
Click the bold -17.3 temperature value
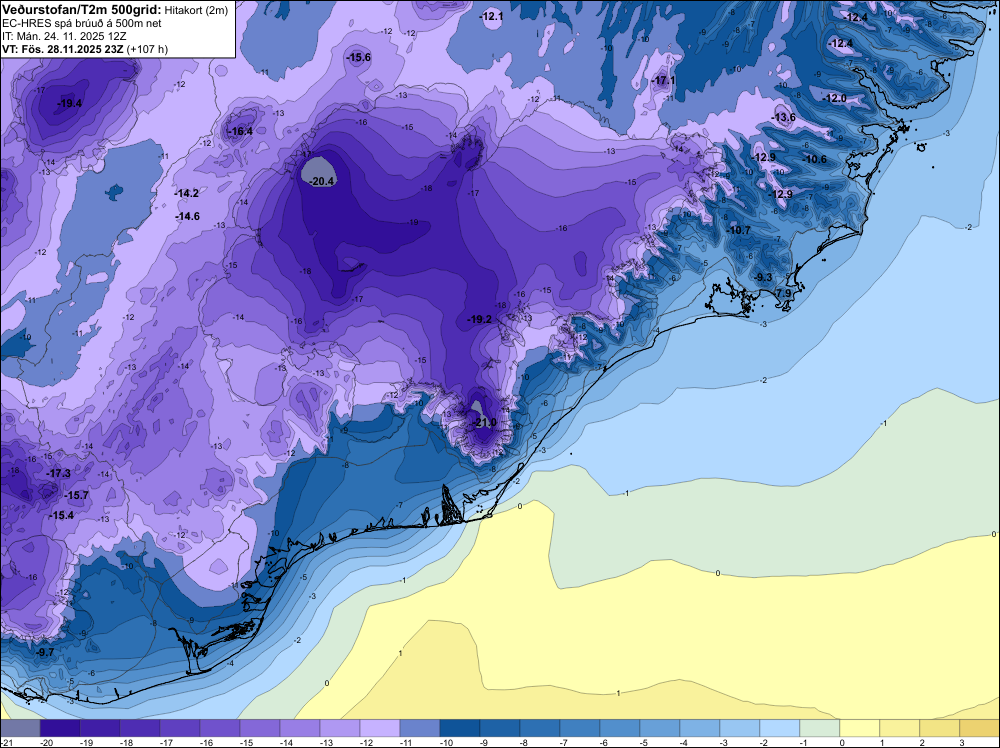(59, 473)
